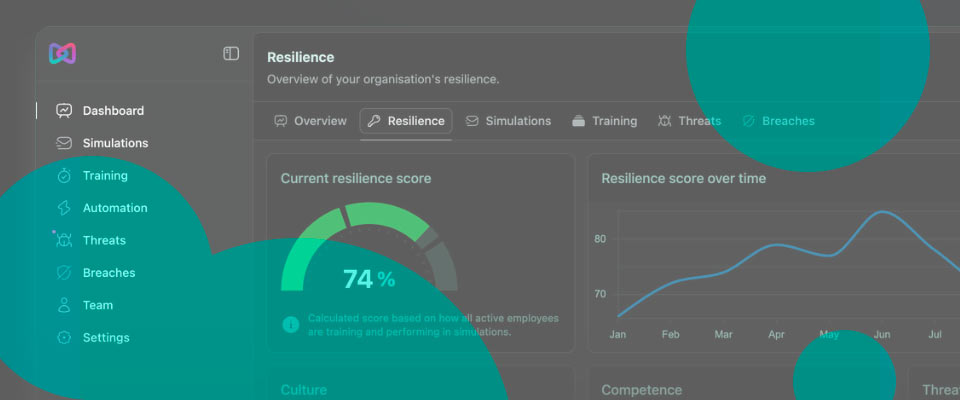Click the 'Culture' card heading
This screenshot has height=400, width=960.
click(304, 390)
